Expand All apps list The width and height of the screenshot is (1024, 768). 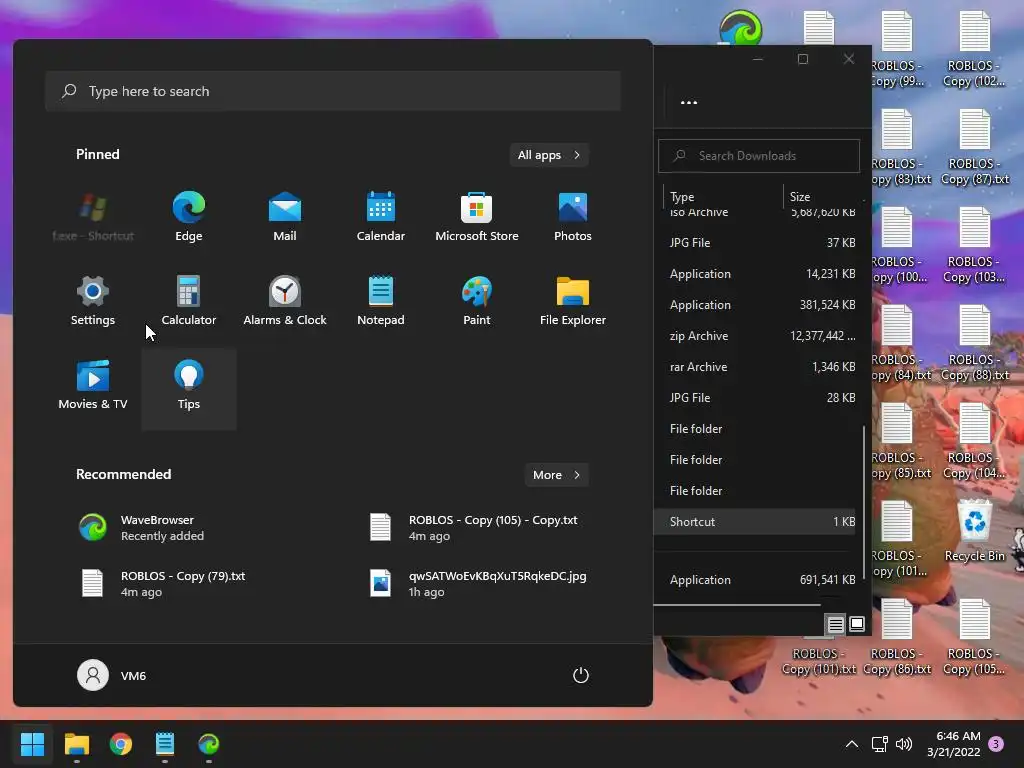(x=549, y=155)
